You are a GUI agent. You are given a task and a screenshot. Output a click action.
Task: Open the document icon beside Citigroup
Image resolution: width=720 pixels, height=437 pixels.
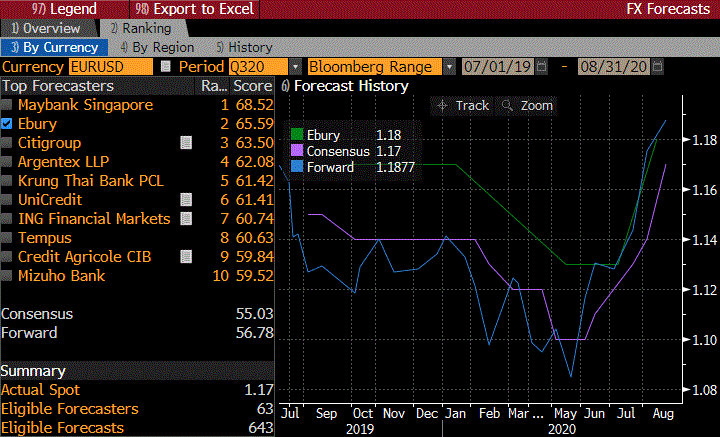coord(185,143)
